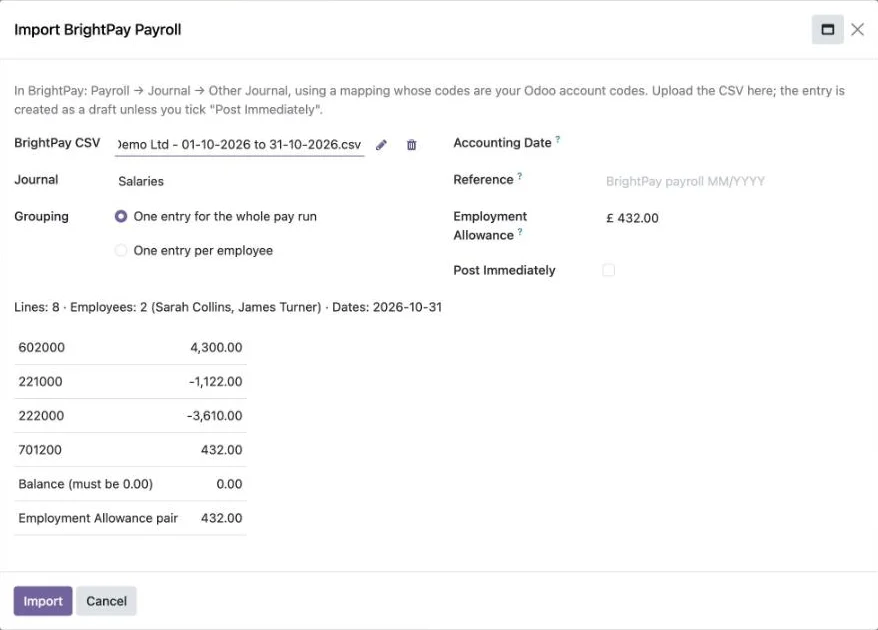Viewport: 878px width, 630px height.
Task: Click account code 222000
Action: point(41,416)
